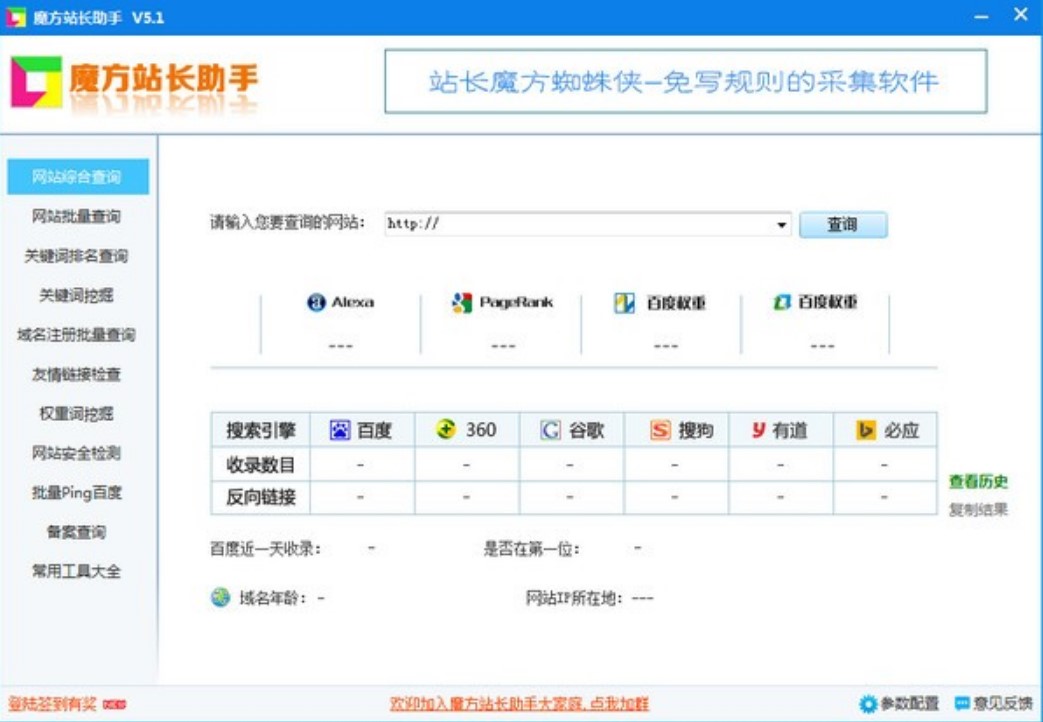
Task: Close the 魔方站长助手 window
Action: click(1021, 15)
